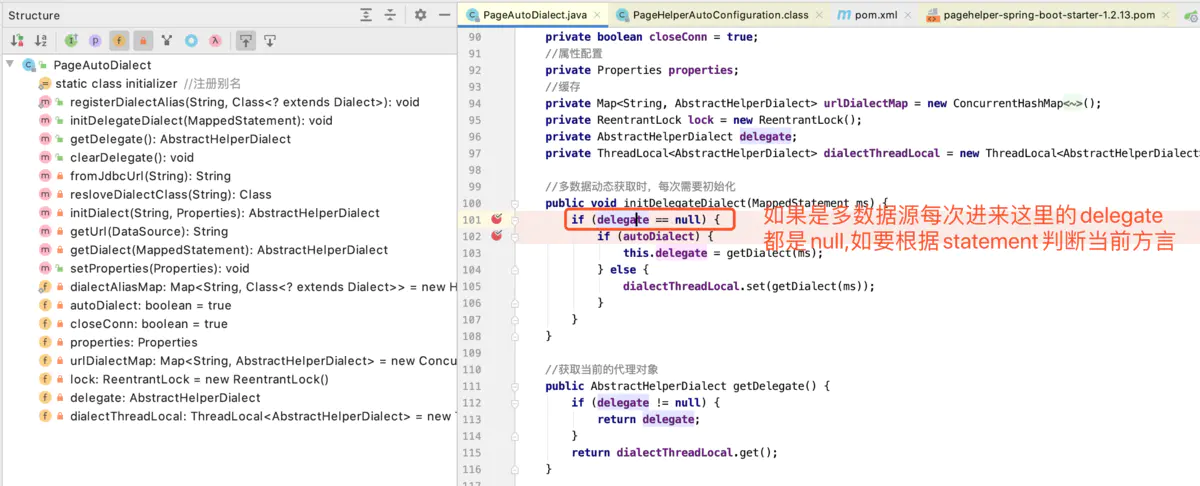Collapse the PageAutoDialect class tree node

point(10,65)
